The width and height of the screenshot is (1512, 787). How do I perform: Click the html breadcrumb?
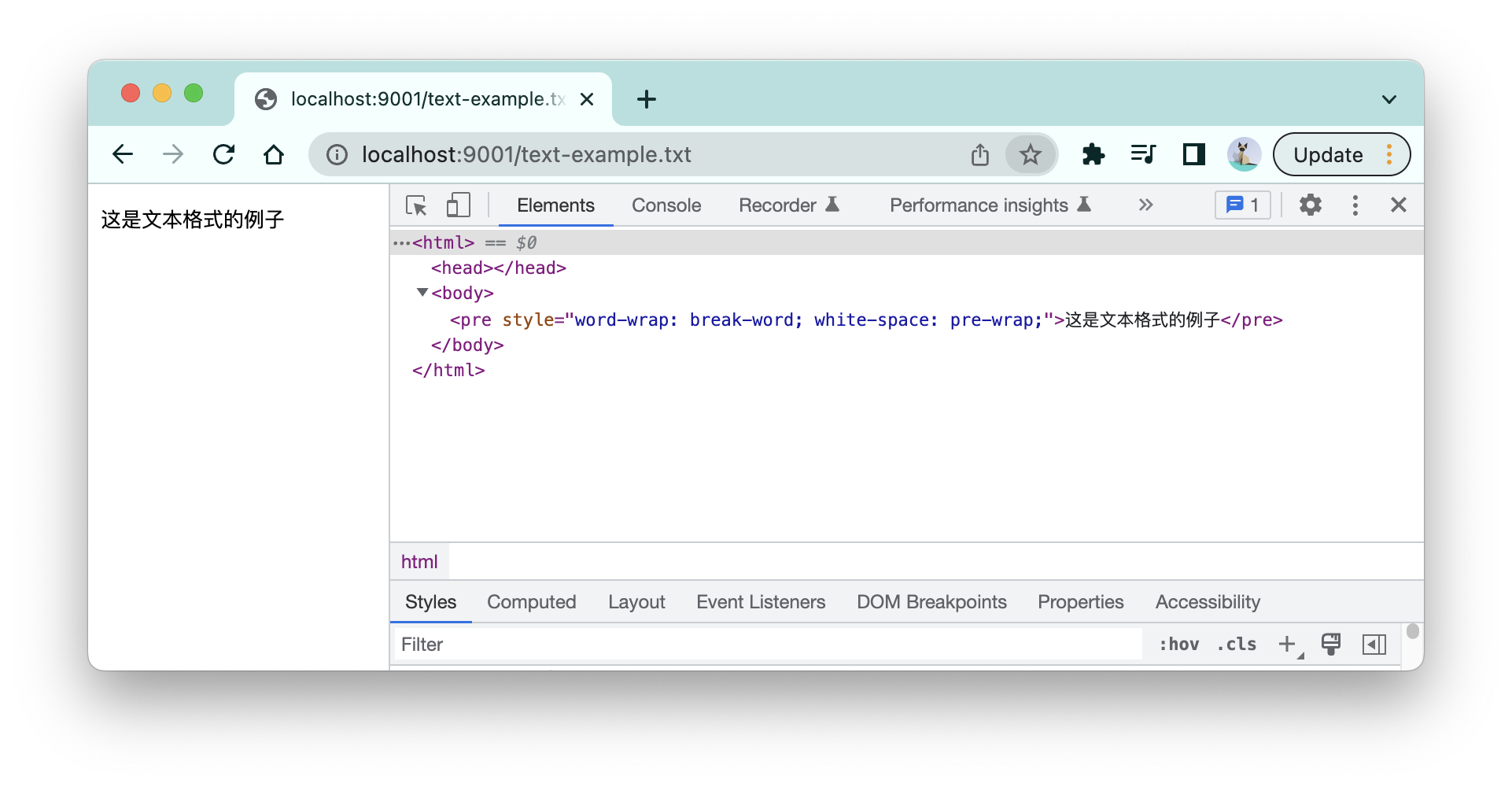[419, 562]
